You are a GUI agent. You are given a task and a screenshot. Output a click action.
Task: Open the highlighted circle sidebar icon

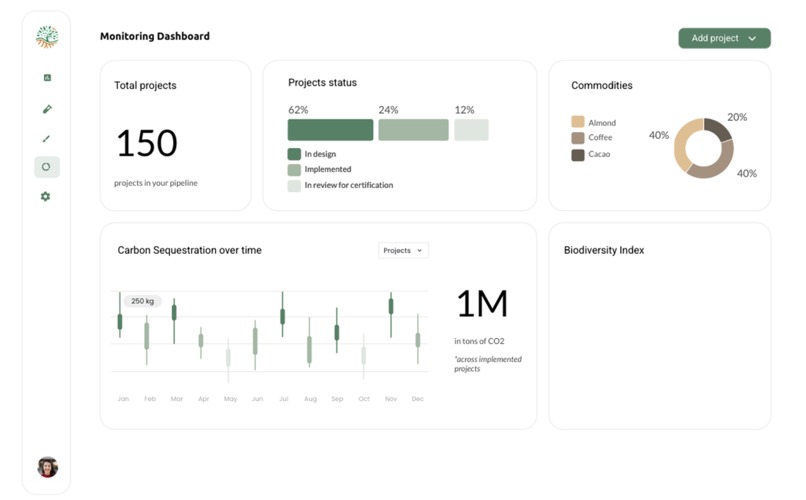click(x=47, y=167)
